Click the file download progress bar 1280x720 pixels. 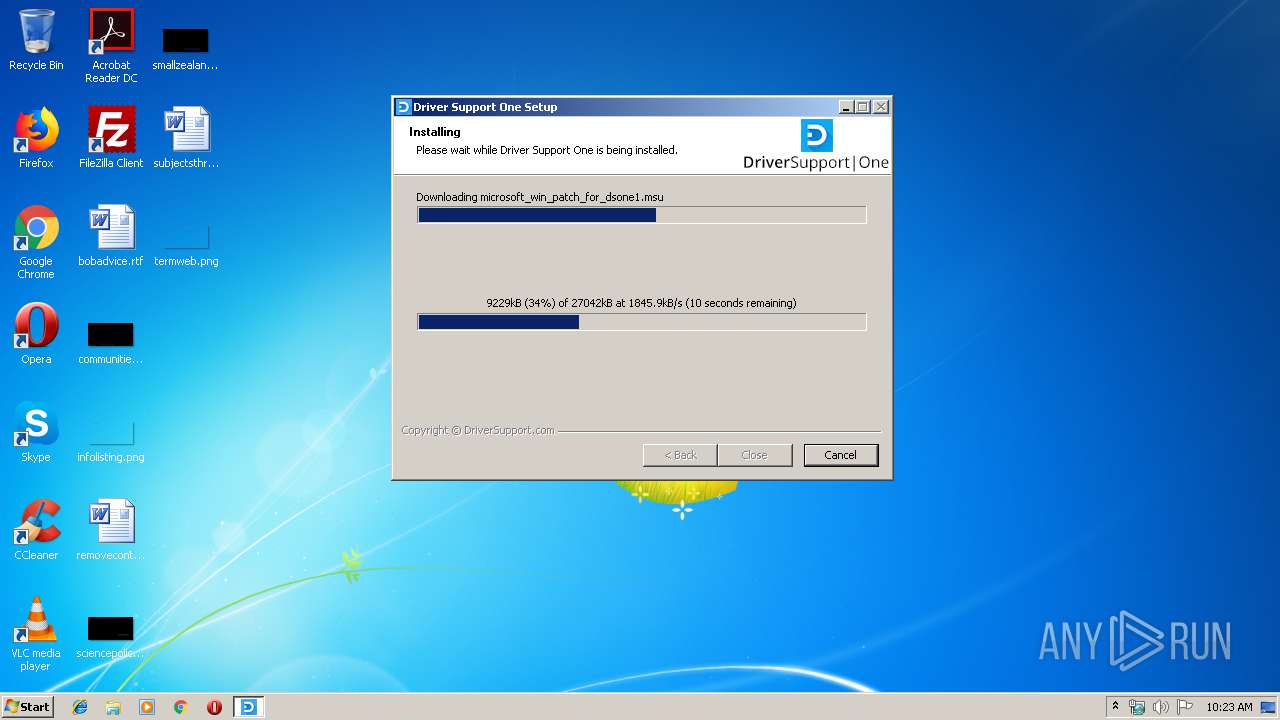click(x=642, y=215)
